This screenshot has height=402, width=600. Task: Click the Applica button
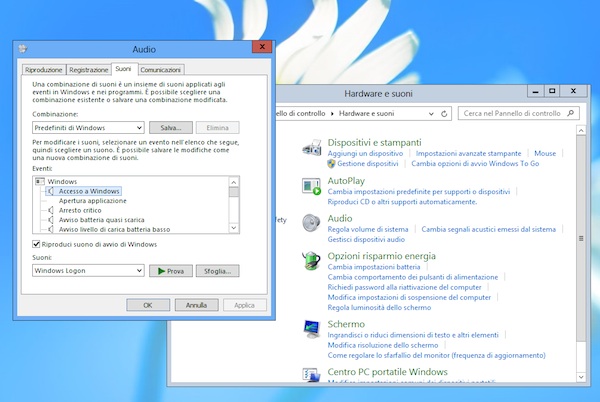[245, 305]
